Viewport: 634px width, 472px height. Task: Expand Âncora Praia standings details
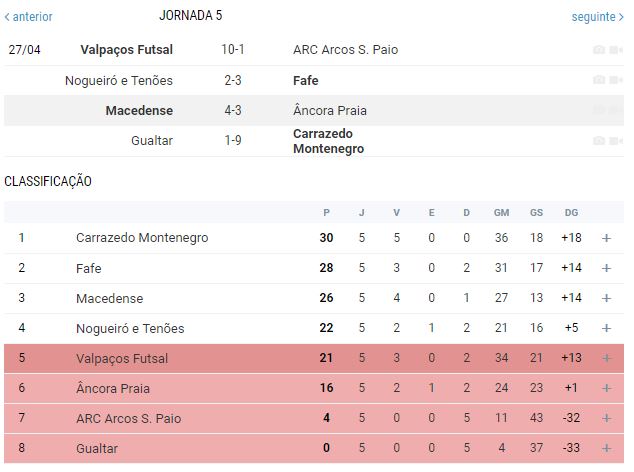pos(606,388)
